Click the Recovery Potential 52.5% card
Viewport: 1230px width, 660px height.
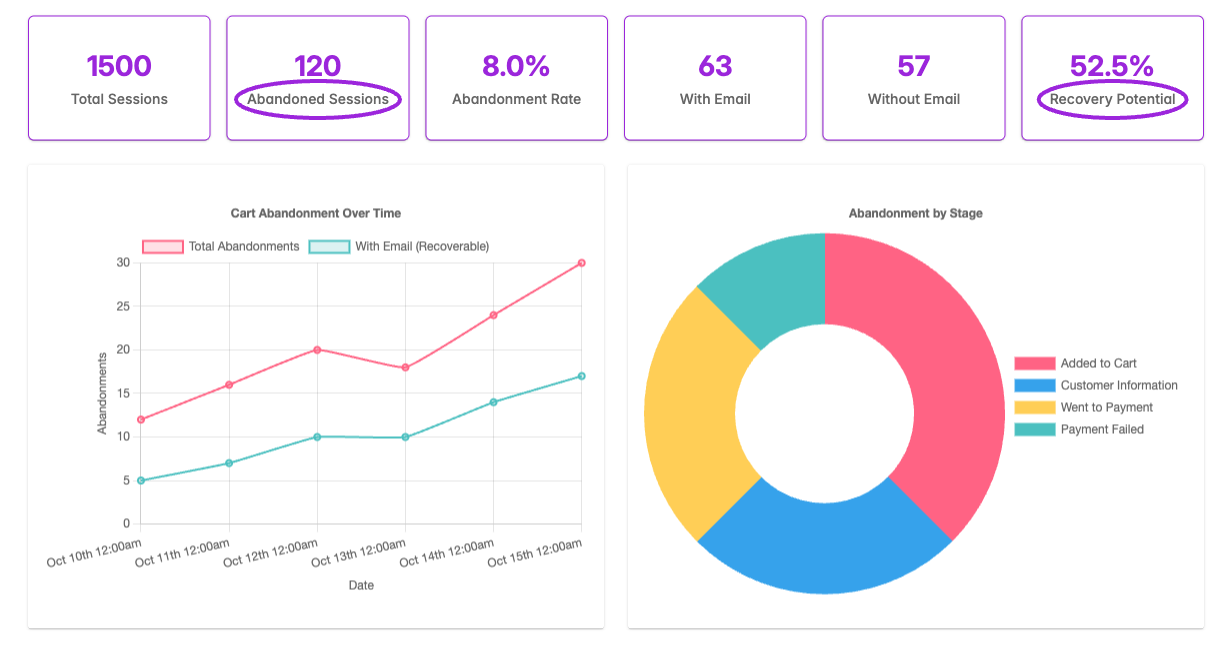pos(1112,78)
